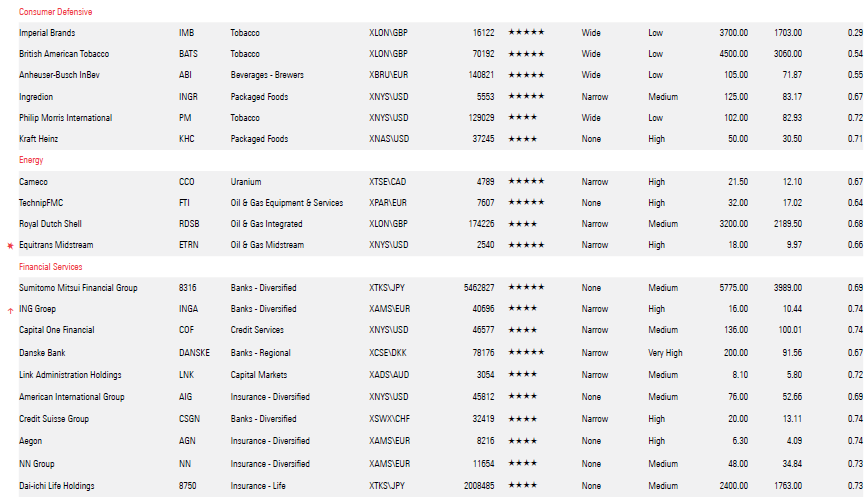Viewport: 868px width, 497px height.
Task: Click Imperial Brands five-star rating
Action: 526,33
